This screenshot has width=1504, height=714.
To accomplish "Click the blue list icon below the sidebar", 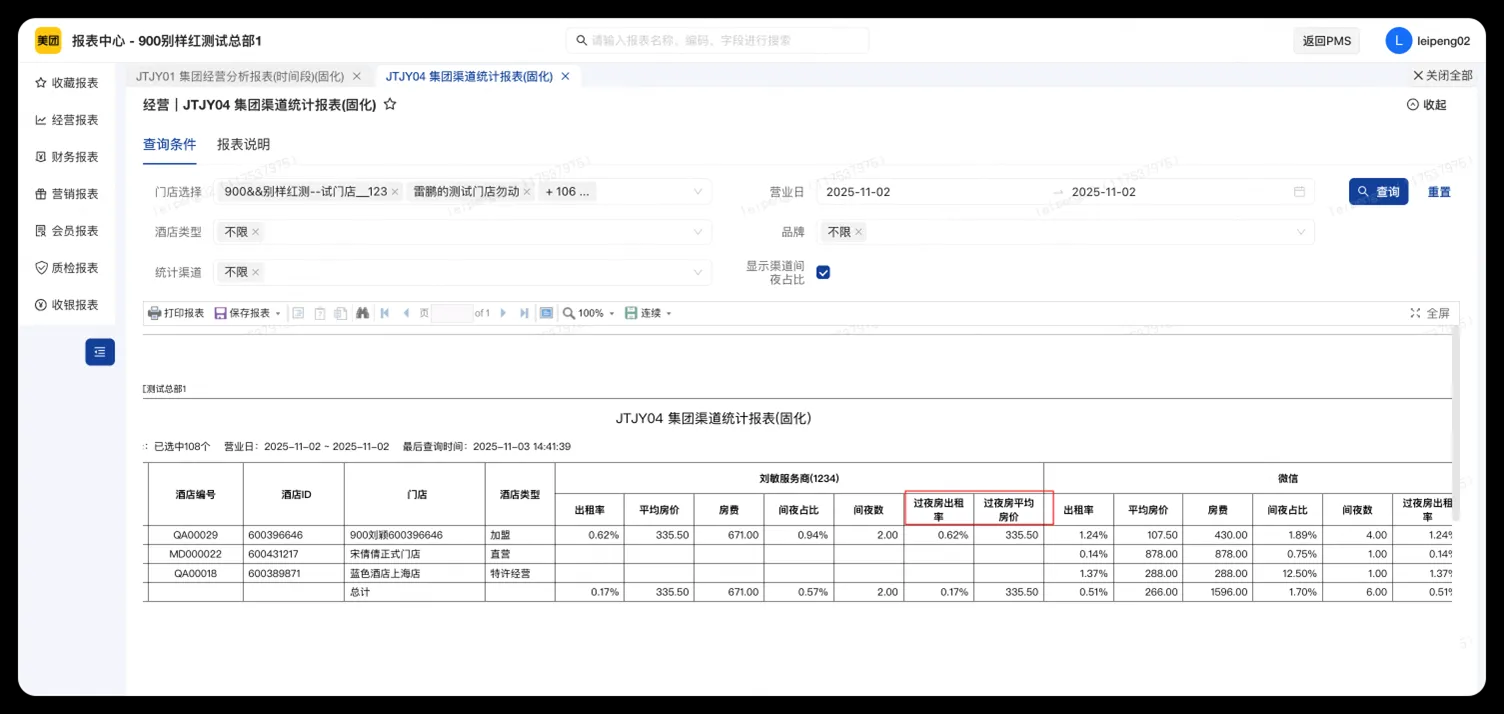I will pos(99,352).
